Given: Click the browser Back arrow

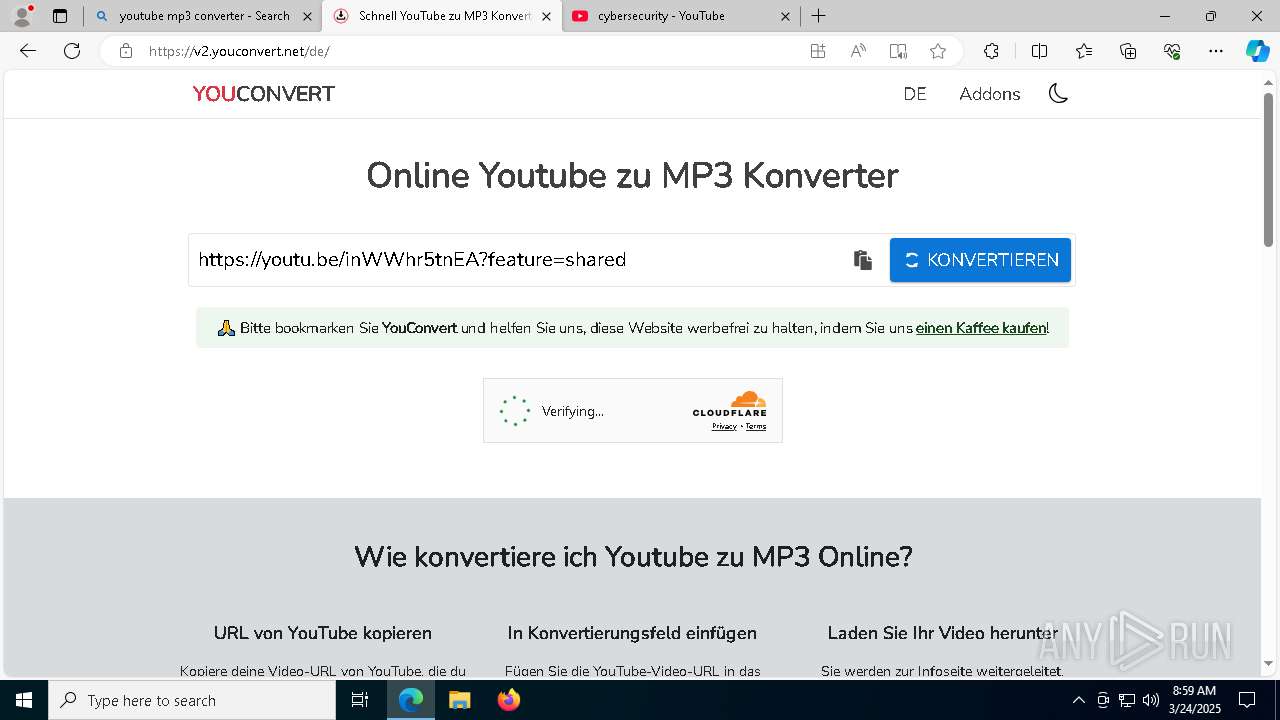Looking at the screenshot, I should click(28, 51).
